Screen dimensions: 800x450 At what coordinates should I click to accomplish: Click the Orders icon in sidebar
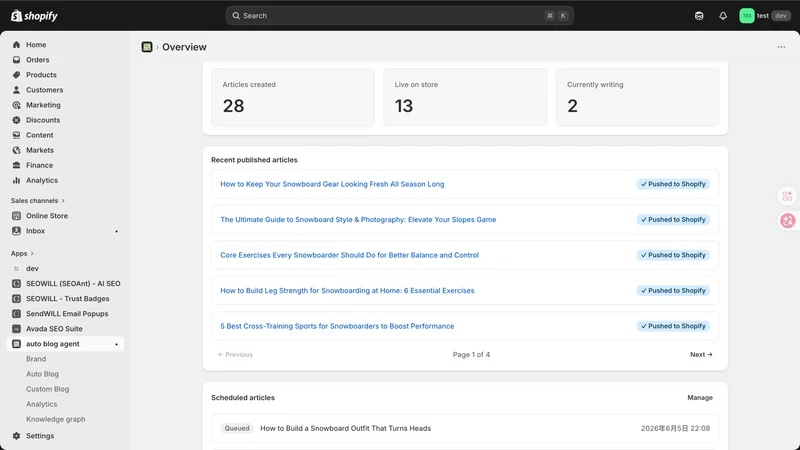click(x=16, y=60)
